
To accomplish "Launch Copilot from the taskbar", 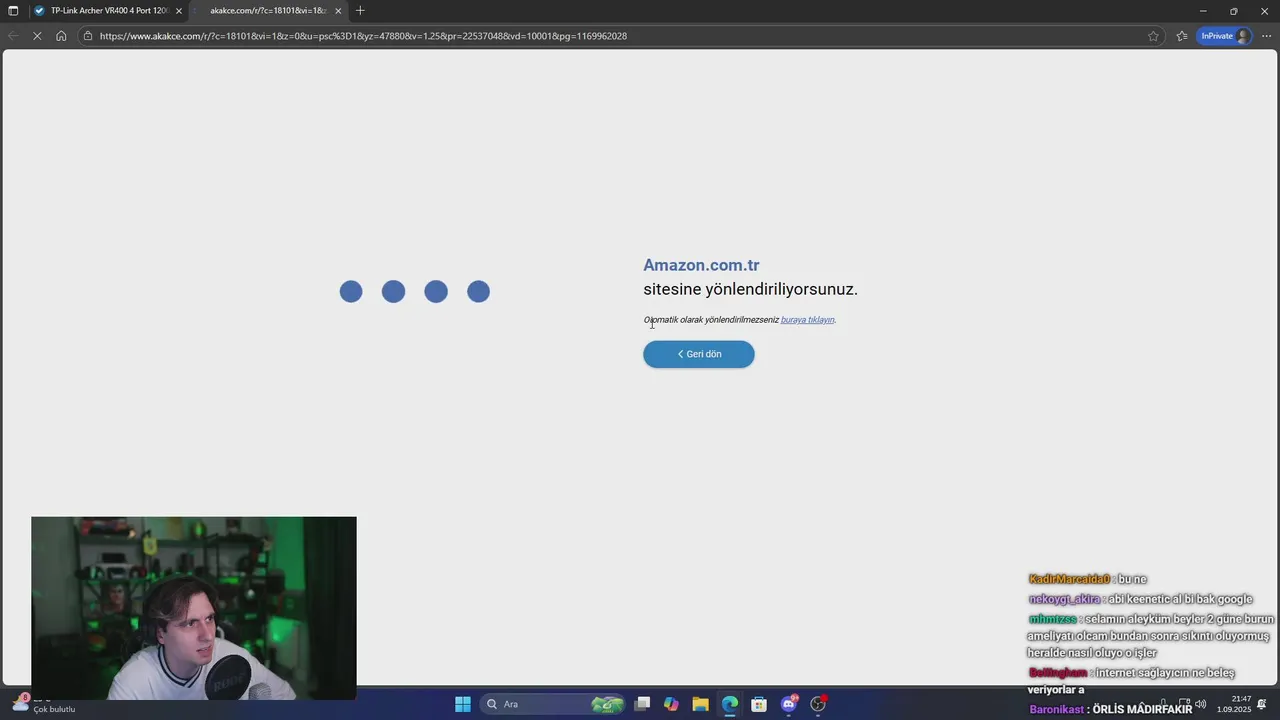I will click(x=671, y=704).
